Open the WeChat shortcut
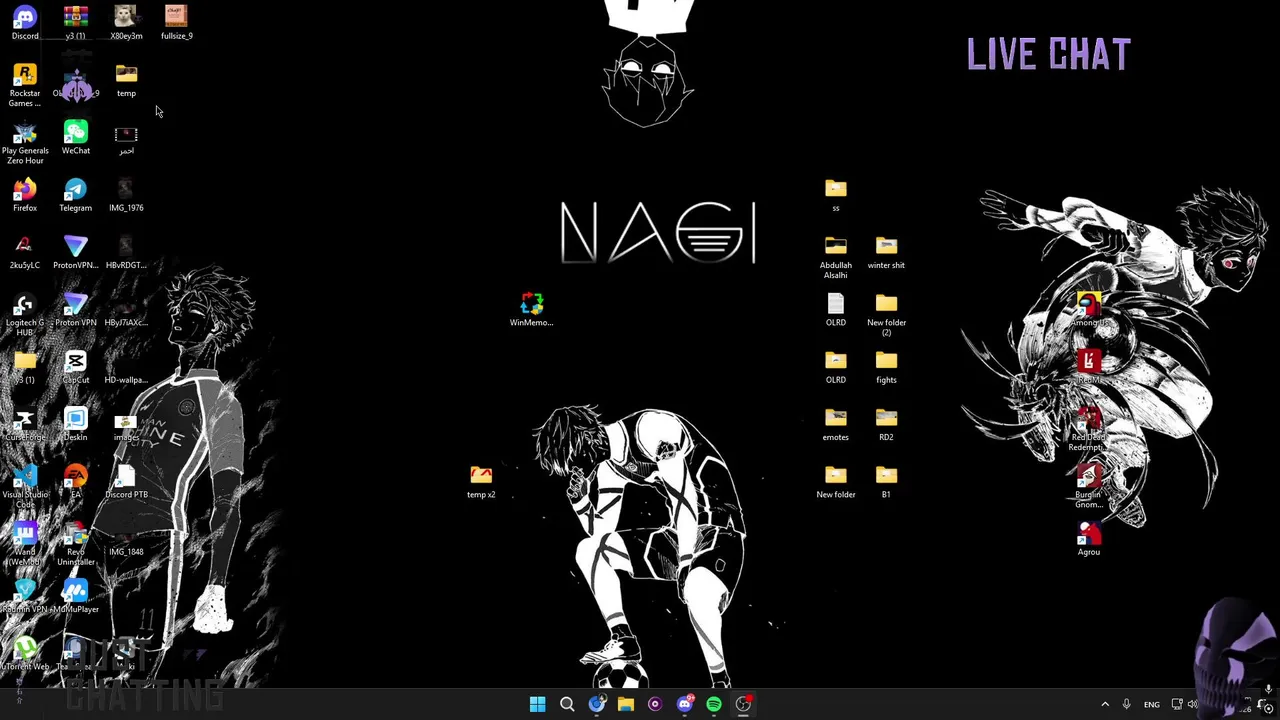Viewport: 1280px width, 720px height. tap(75, 137)
